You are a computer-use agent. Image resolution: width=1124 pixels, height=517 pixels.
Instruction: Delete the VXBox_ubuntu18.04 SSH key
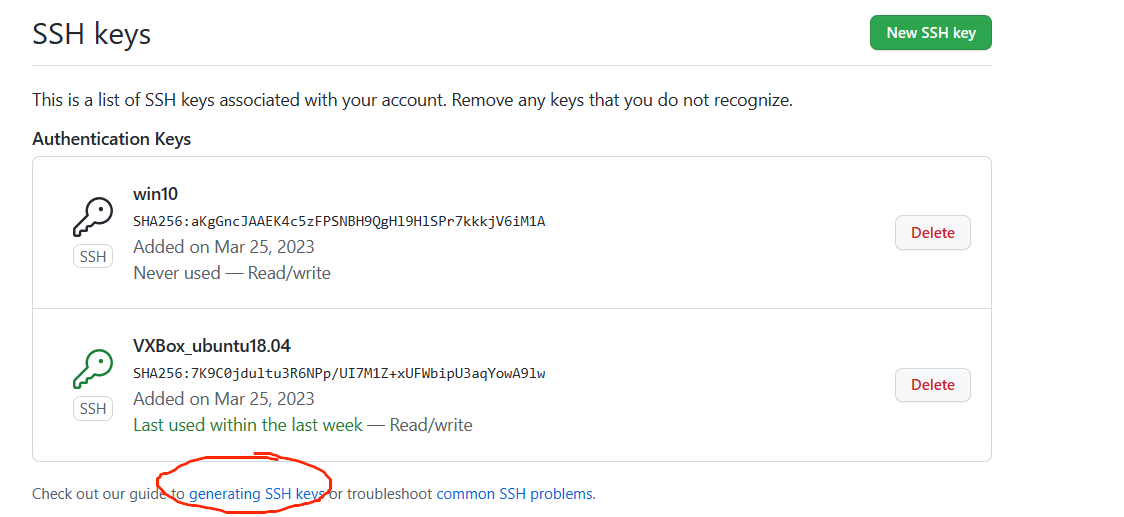[933, 384]
